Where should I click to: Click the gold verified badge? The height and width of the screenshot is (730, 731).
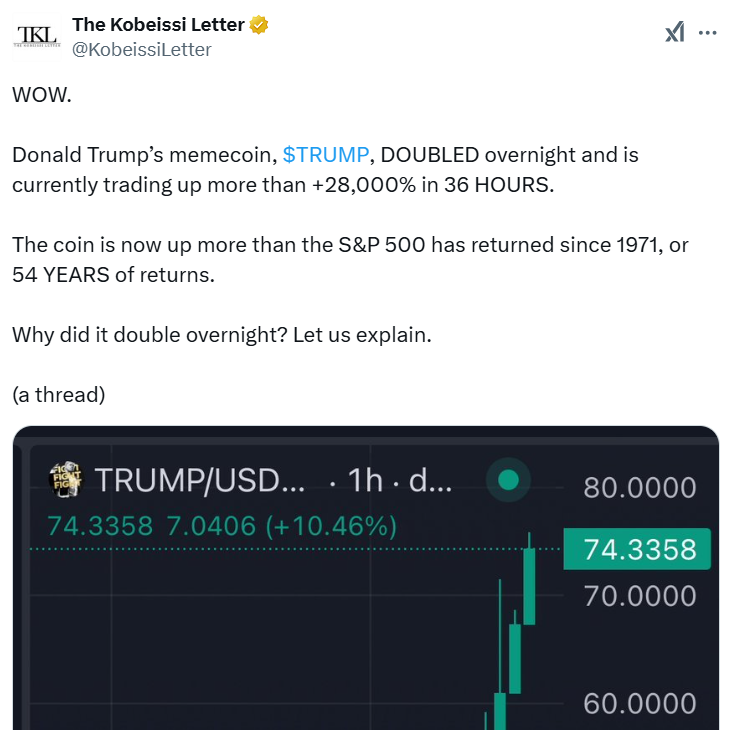(259, 25)
